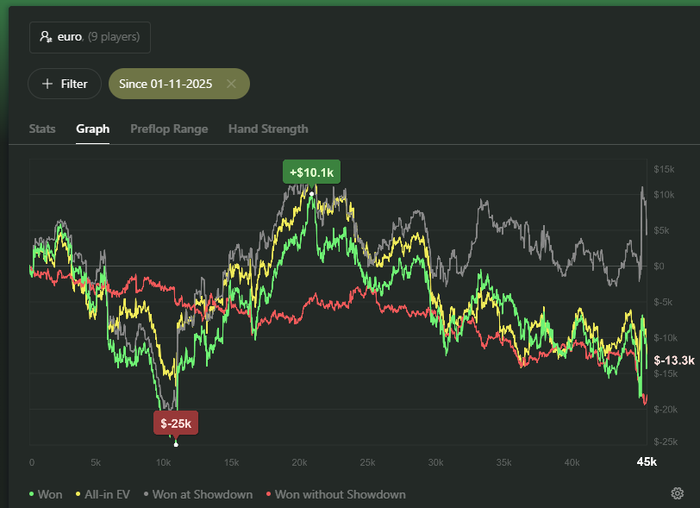
Task: Select the Graph tab
Action: (93, 129)
